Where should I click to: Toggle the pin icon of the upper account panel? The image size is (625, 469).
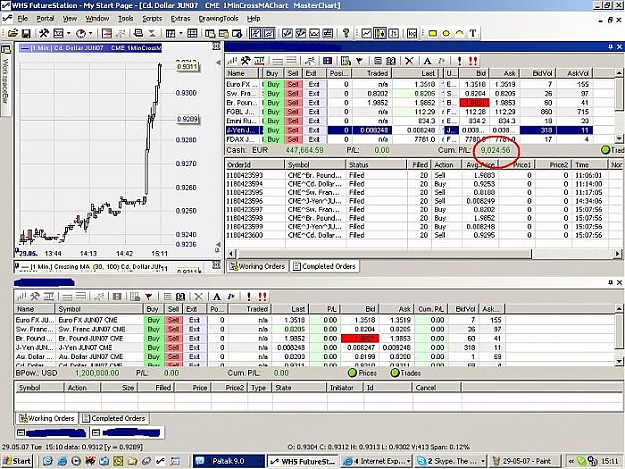coord(610,47)
